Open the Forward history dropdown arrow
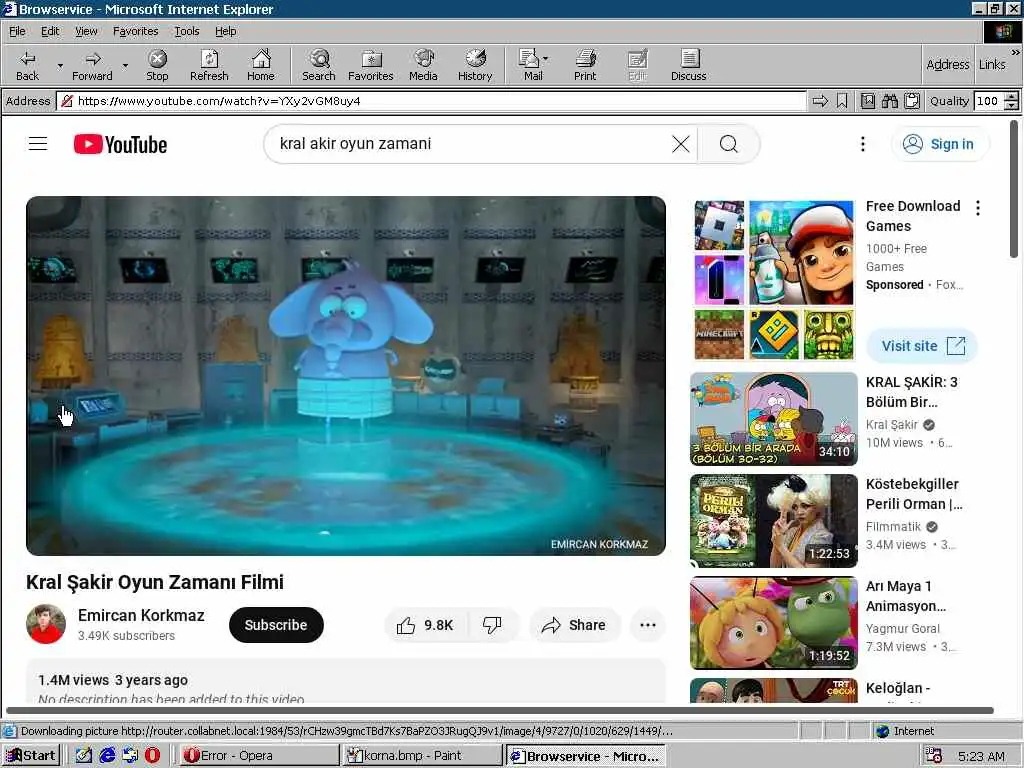Image resolution: width=1024 pixels, height=768 pixels. pyautogui.click(x=125, y=66)
